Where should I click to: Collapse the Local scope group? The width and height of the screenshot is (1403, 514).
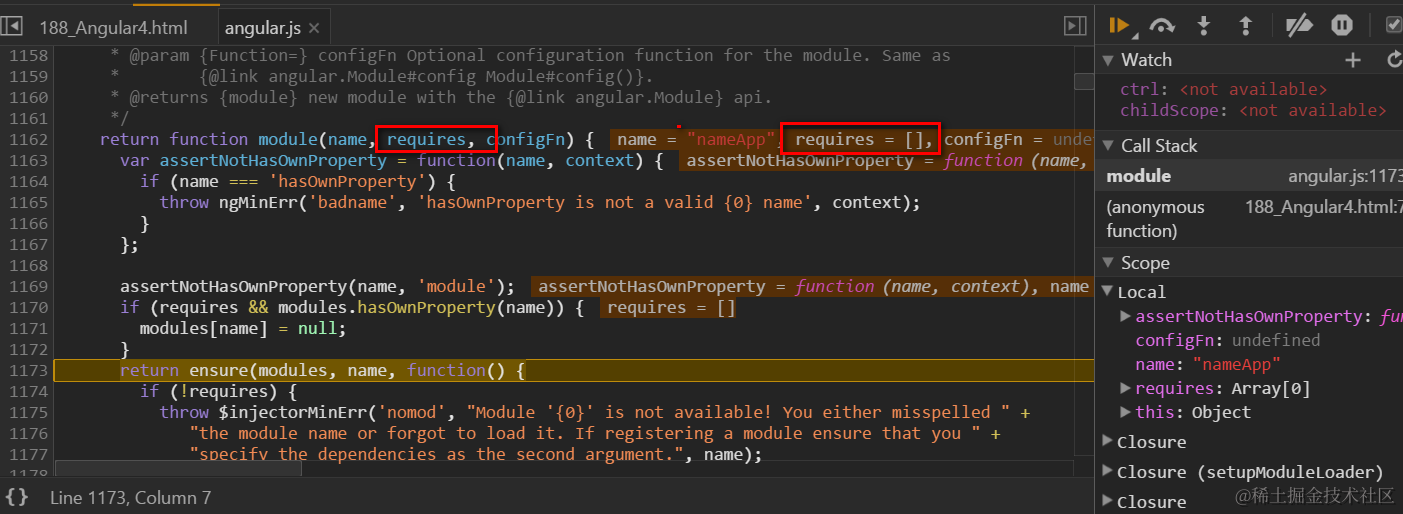(x=1108, y=291)
